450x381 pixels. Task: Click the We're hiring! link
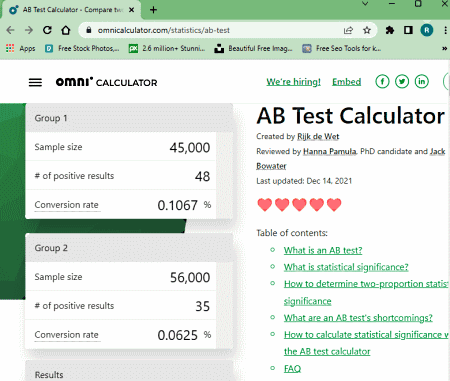[293, 82]
